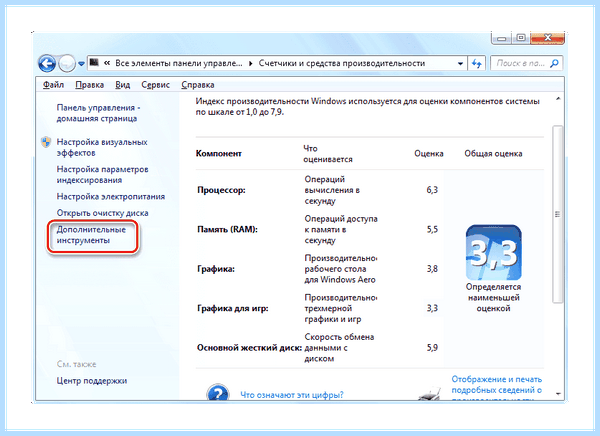Click the search magnifier icon

(554, 63)
